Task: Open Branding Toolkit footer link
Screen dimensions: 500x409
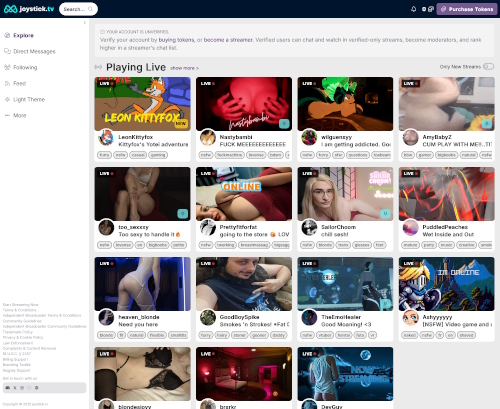Action: (x=17, y=365)
